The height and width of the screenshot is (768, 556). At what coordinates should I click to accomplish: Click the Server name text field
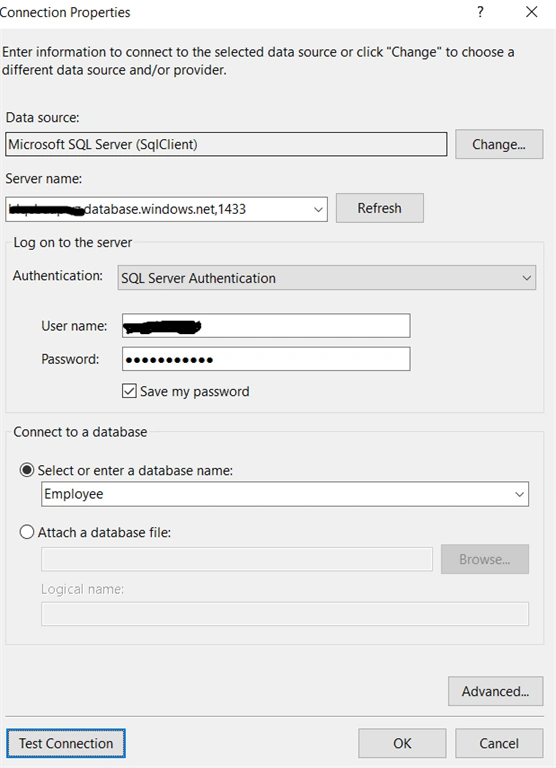(x=158, y=209)
